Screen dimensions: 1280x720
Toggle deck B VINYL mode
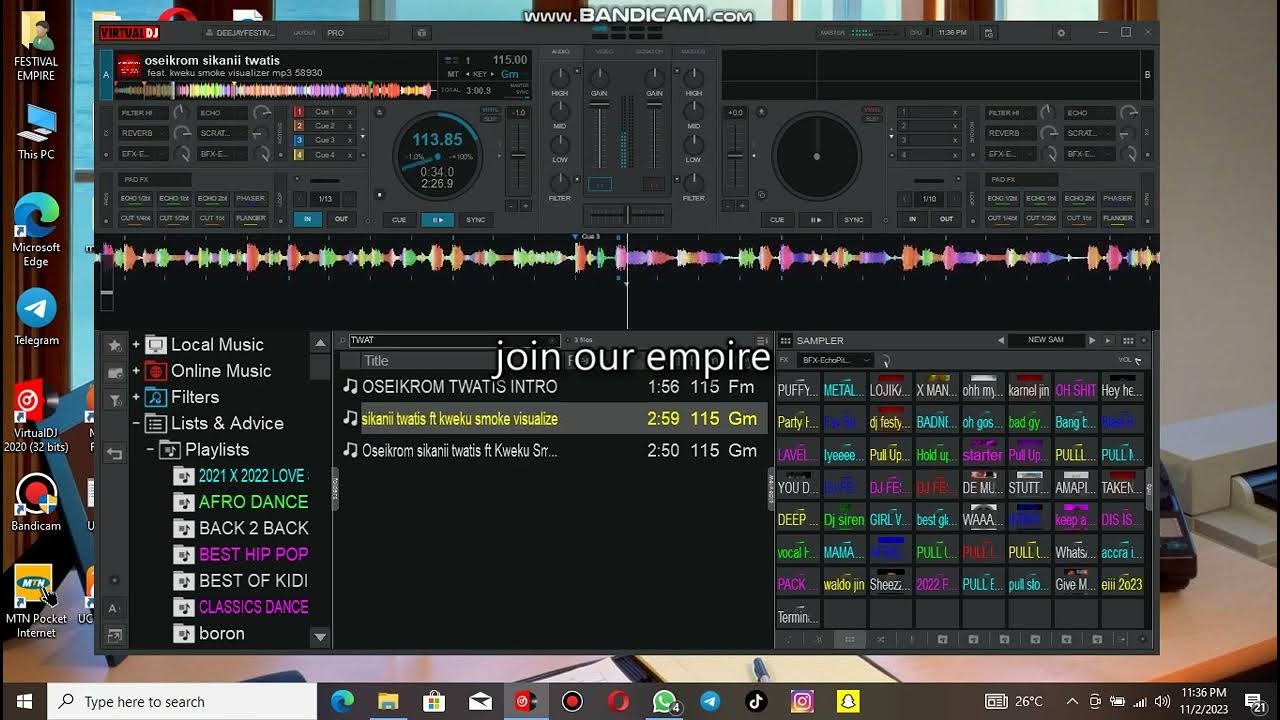871,110
